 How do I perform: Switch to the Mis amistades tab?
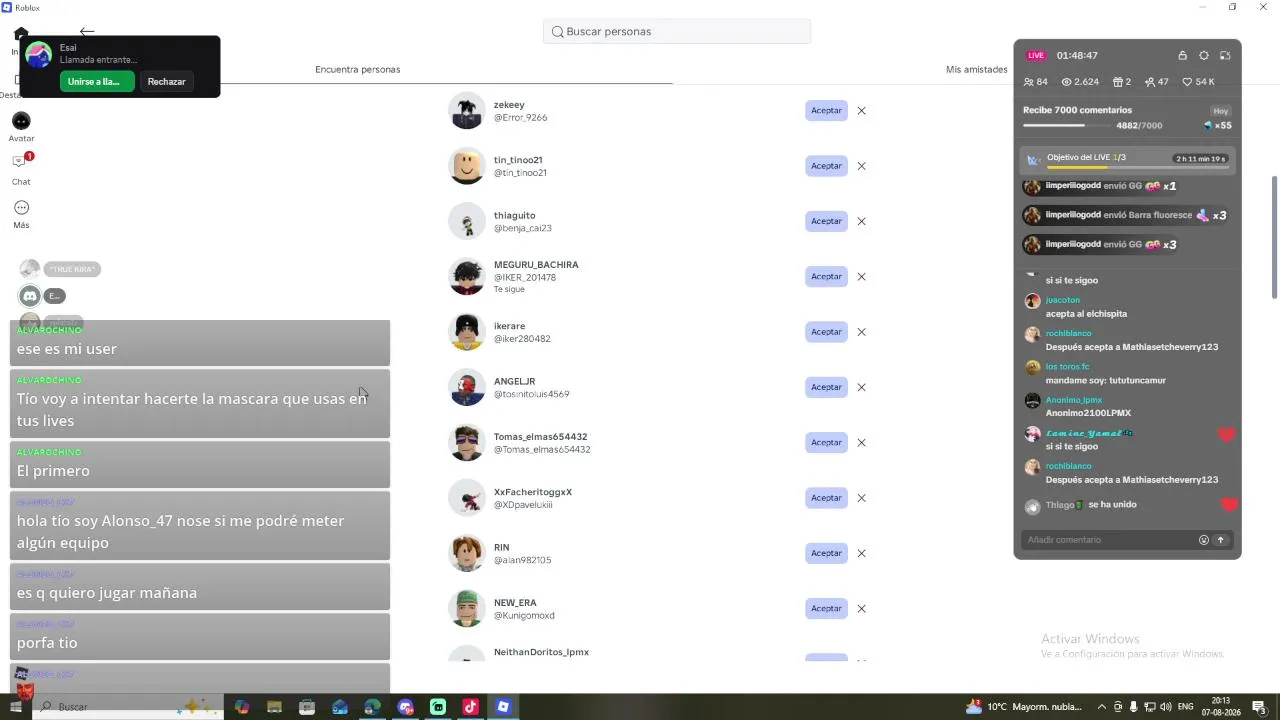(976, 70)
